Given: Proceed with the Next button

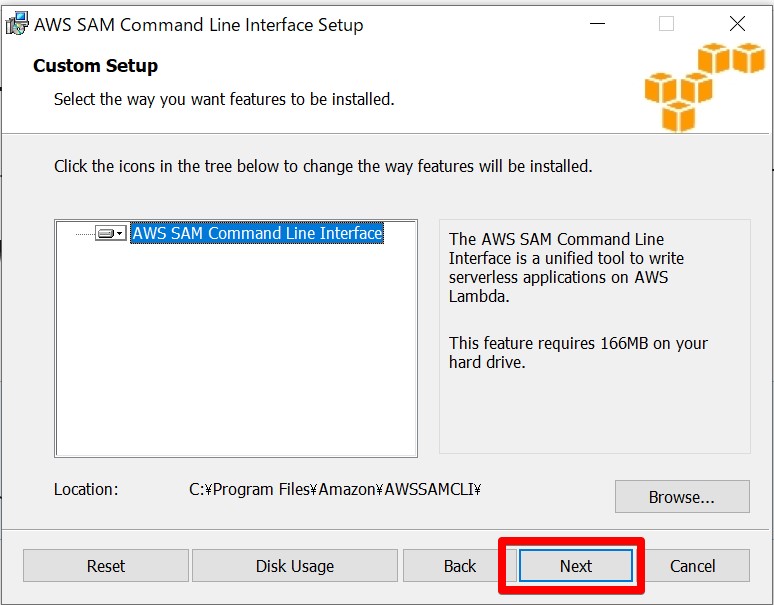Looking at the screenshot, I should pyautogui.click(x=576, y=566).
